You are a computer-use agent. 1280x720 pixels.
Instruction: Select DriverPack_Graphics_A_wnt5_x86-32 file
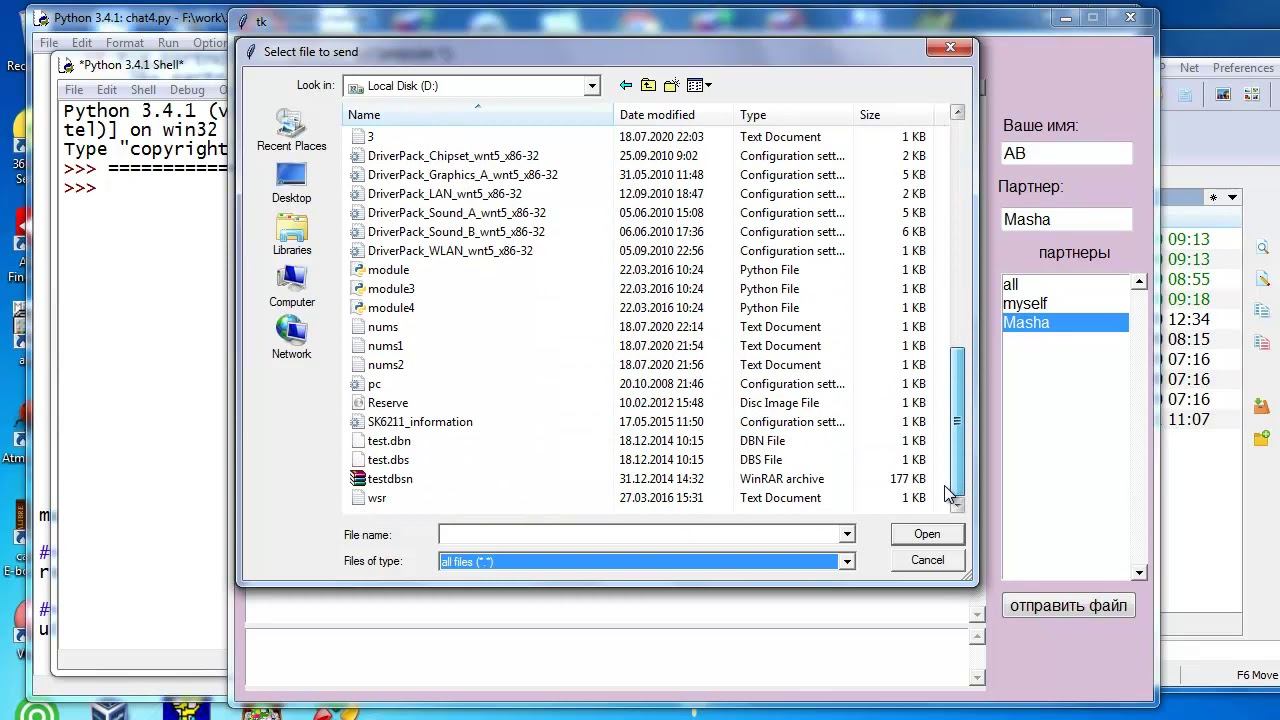pos(462,175)
